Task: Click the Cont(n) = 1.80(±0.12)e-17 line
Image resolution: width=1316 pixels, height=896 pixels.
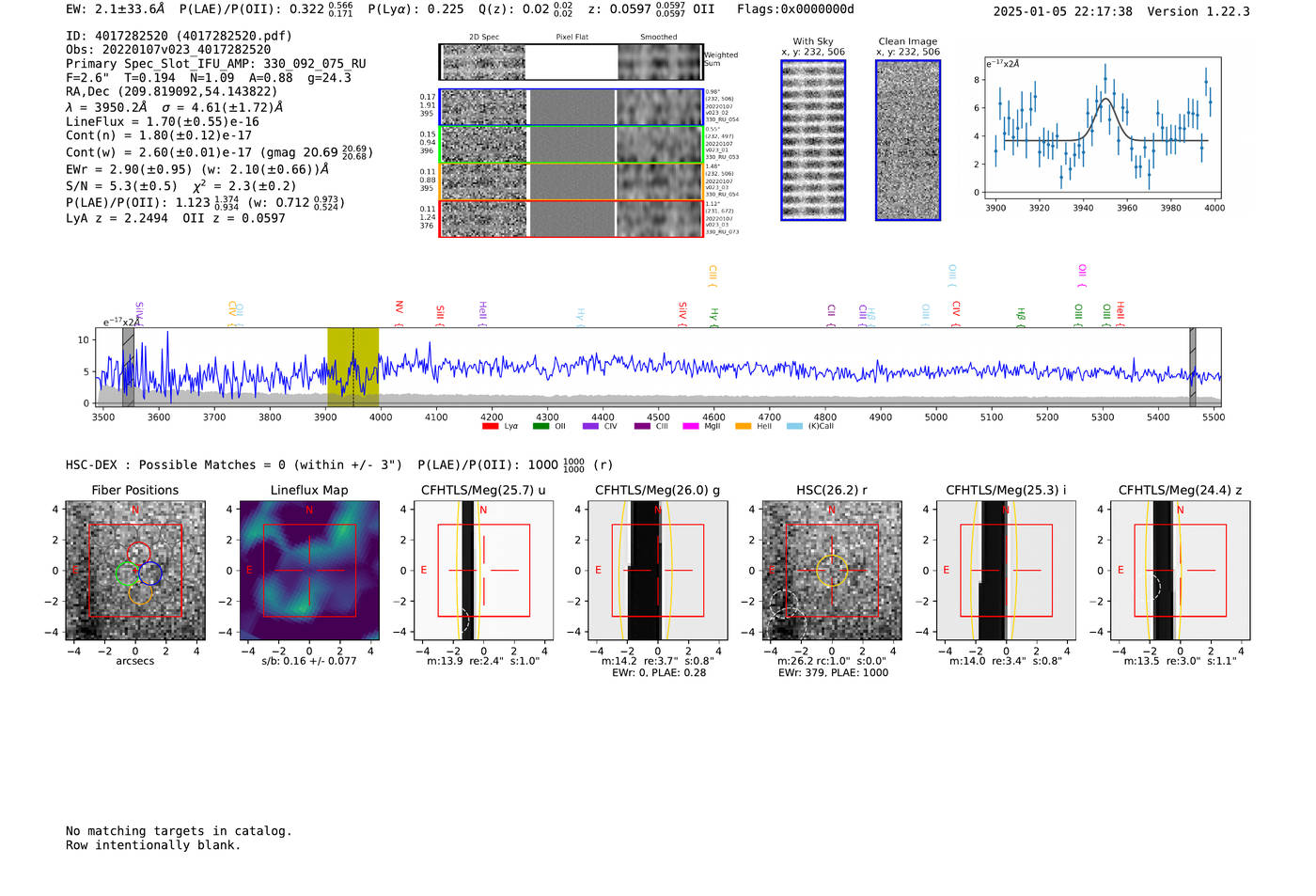Action: pyautogui.click(x=159, y=135)
